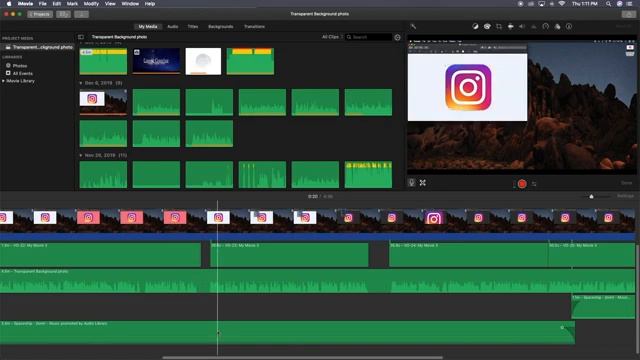Collapse the Nov 26, 2019 event group
Viewport: 640px width, 360px height.
80,156
